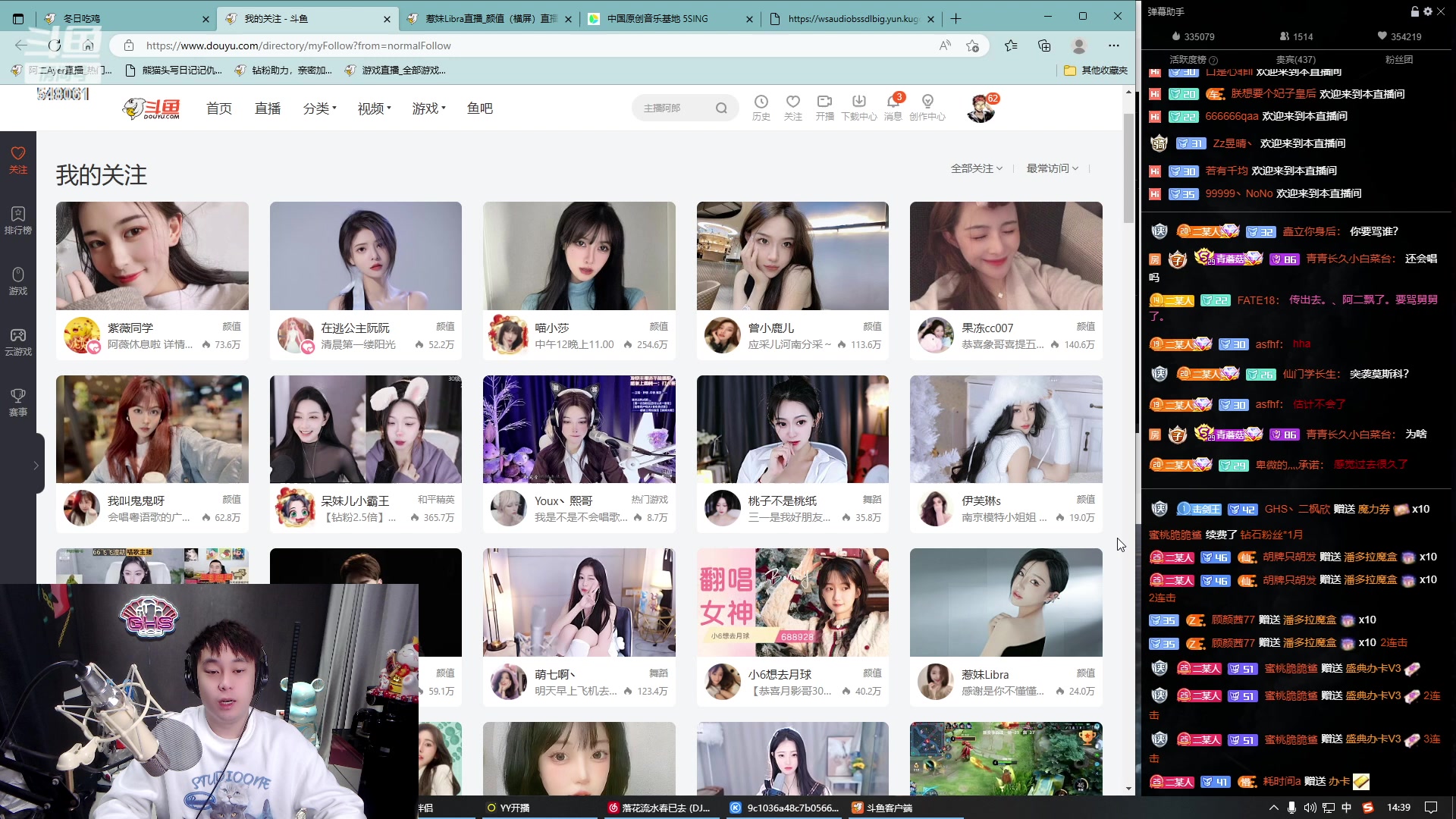Open the browser favorites list icon
Viewport: 1456px width, 819px height.
coord(1011,45)
